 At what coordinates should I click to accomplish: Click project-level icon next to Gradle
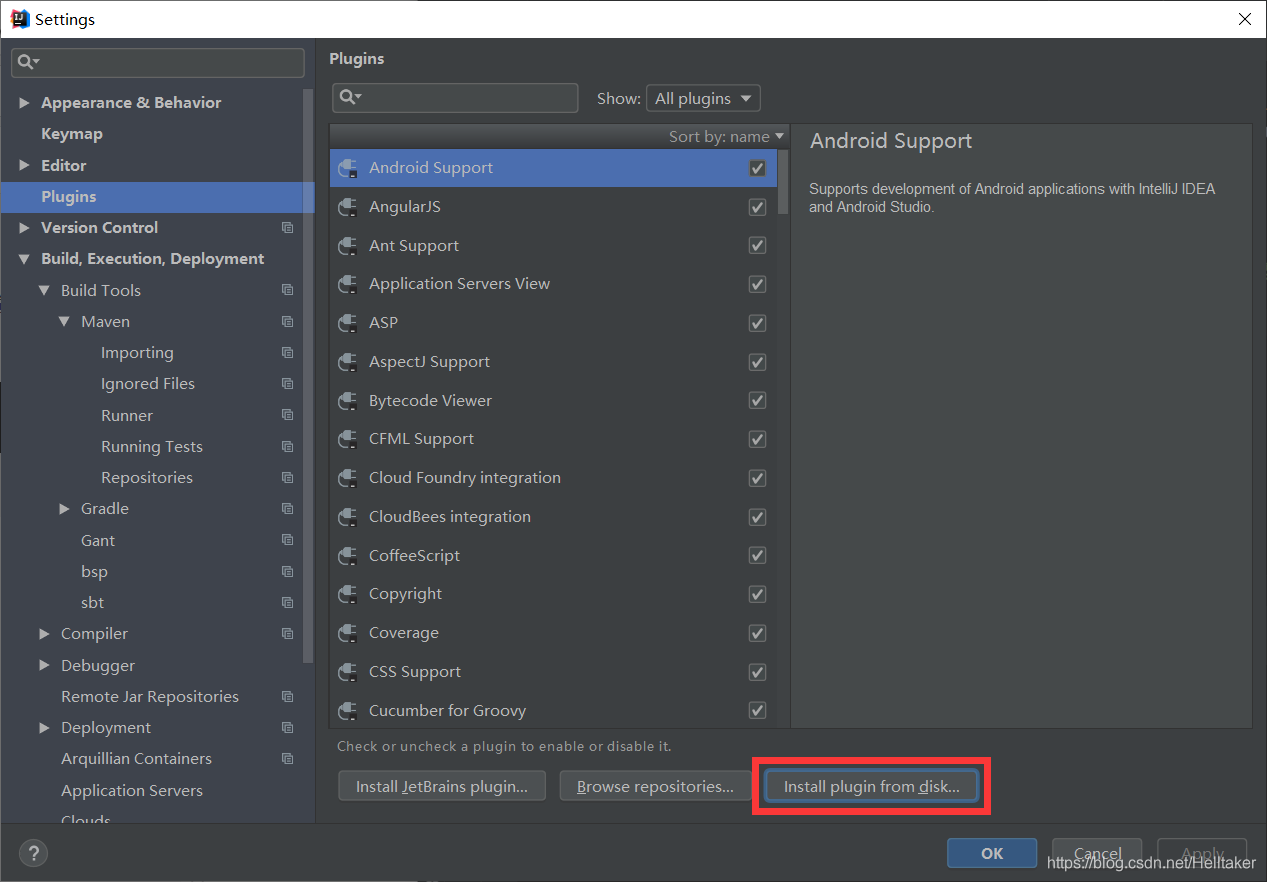pyautogui.click(x=288, y=509)
